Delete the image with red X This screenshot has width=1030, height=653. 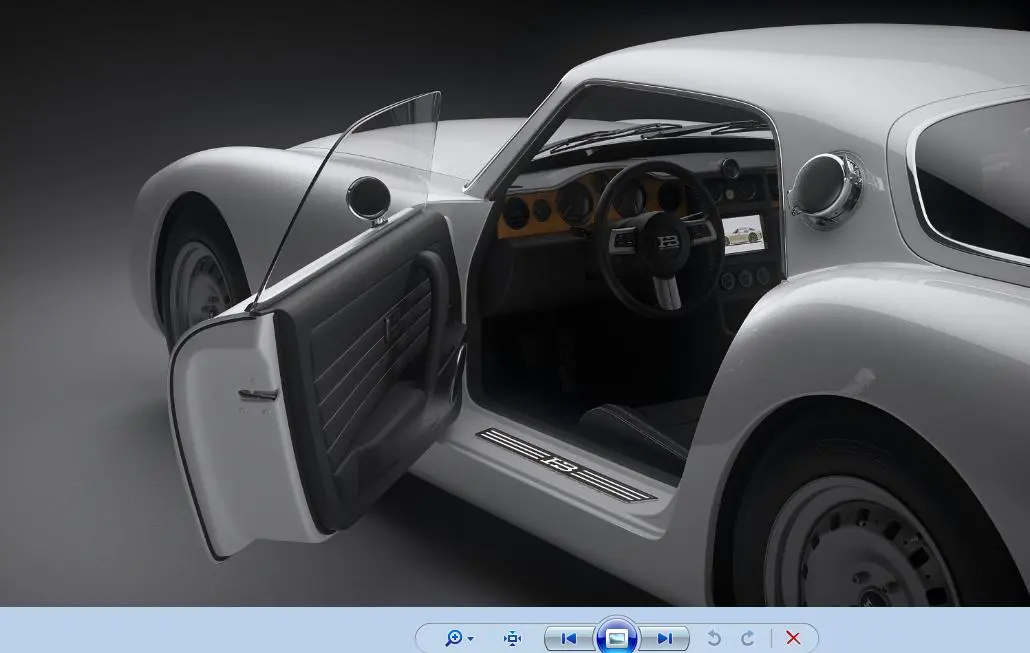pyautogui.click(x=794, y=638)
